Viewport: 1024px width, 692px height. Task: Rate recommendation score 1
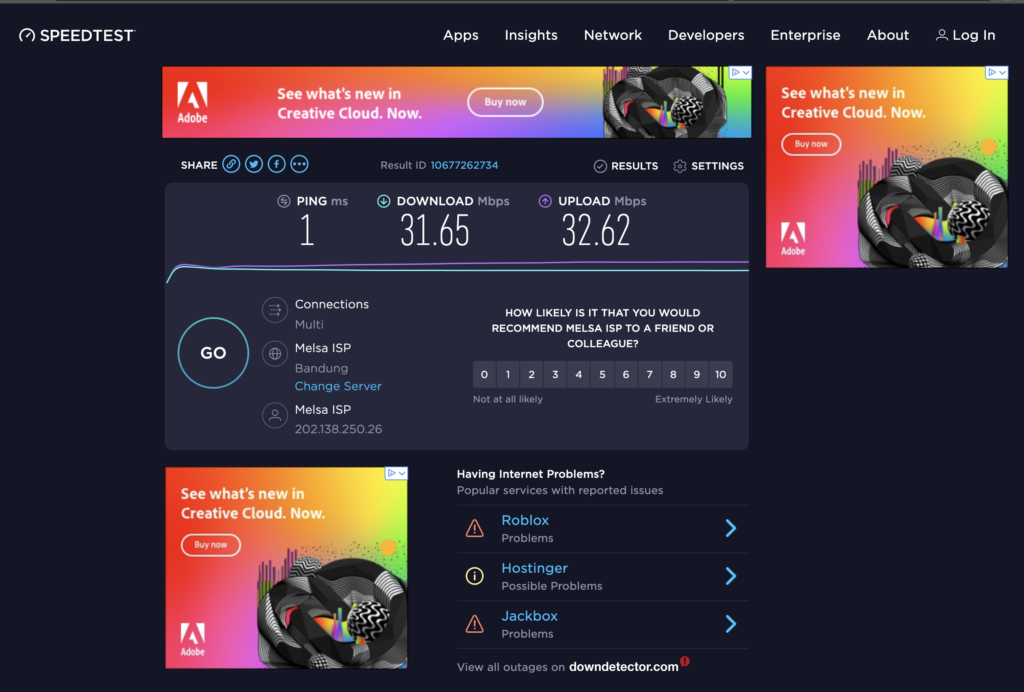(x=507, y=374)
